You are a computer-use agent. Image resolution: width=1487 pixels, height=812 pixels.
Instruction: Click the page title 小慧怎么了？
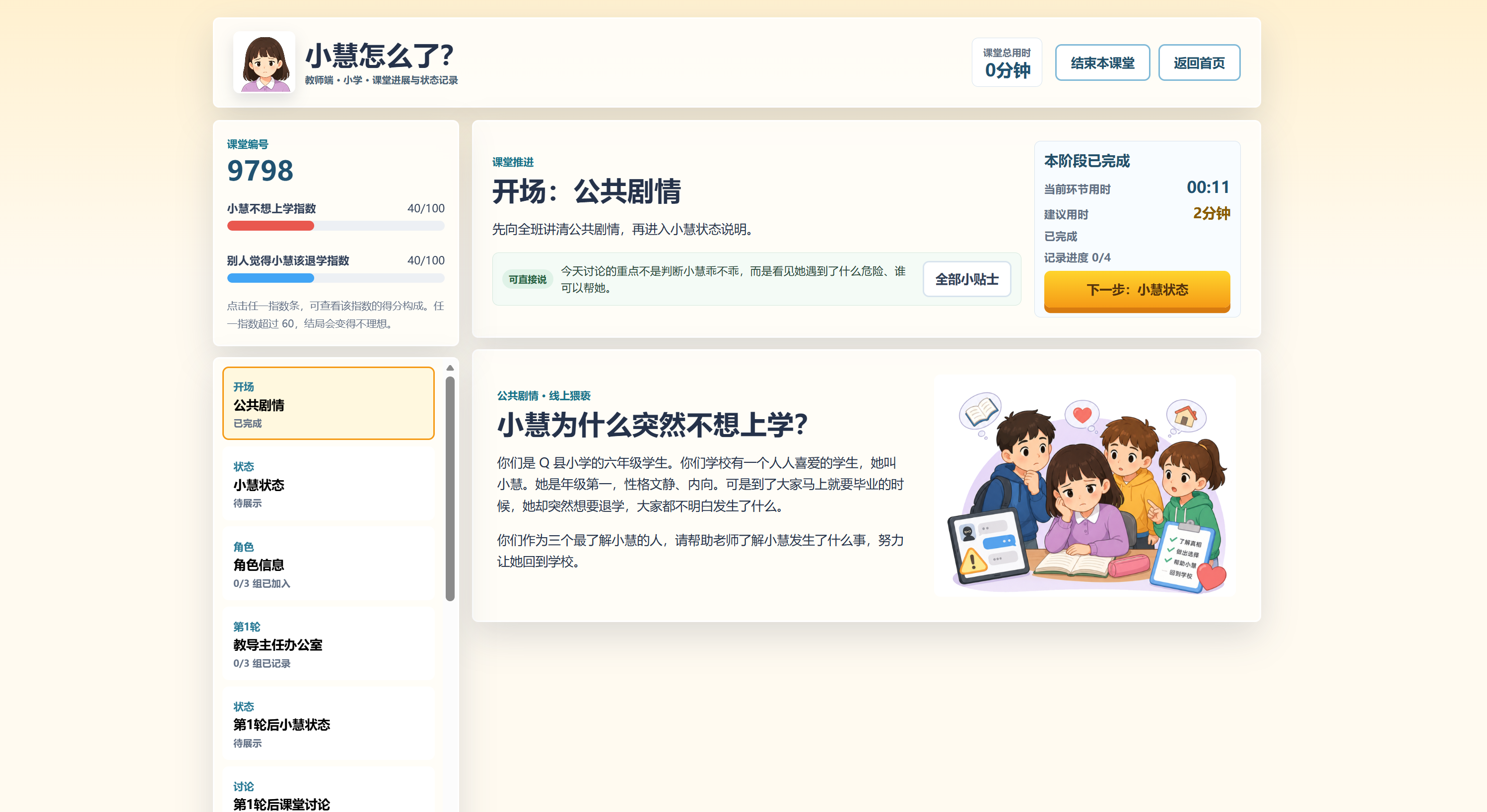[x=379, y=56]
